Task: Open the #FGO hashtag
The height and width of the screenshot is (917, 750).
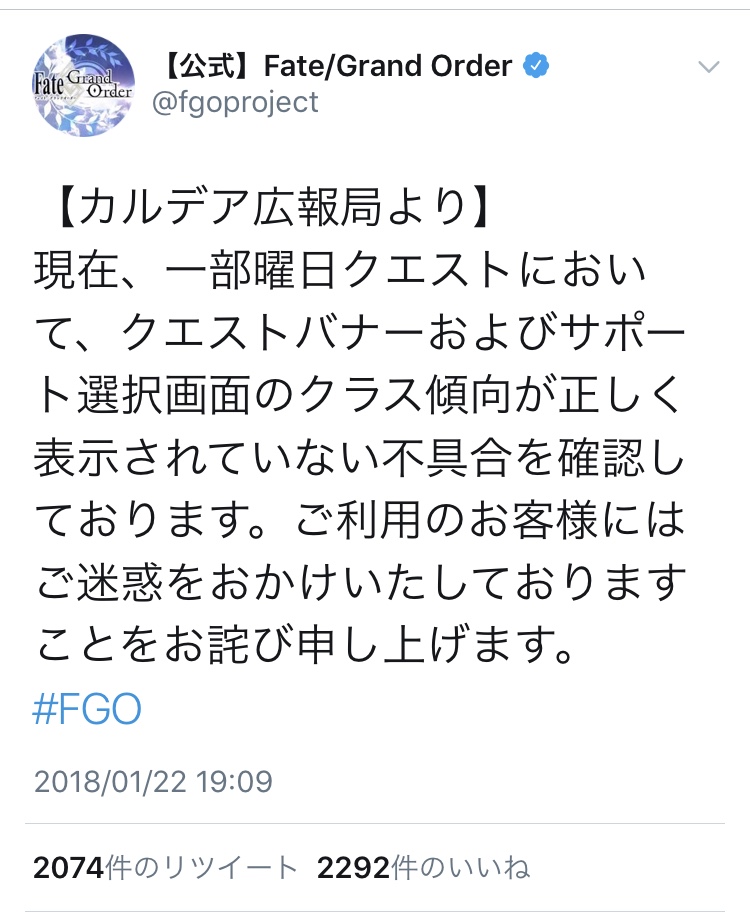Action: coord(87,709)
